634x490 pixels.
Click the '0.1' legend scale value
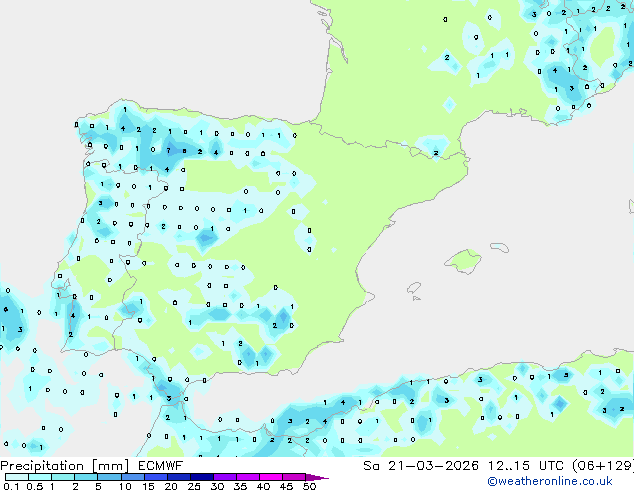pyautogui.click(x=11, y=486)
